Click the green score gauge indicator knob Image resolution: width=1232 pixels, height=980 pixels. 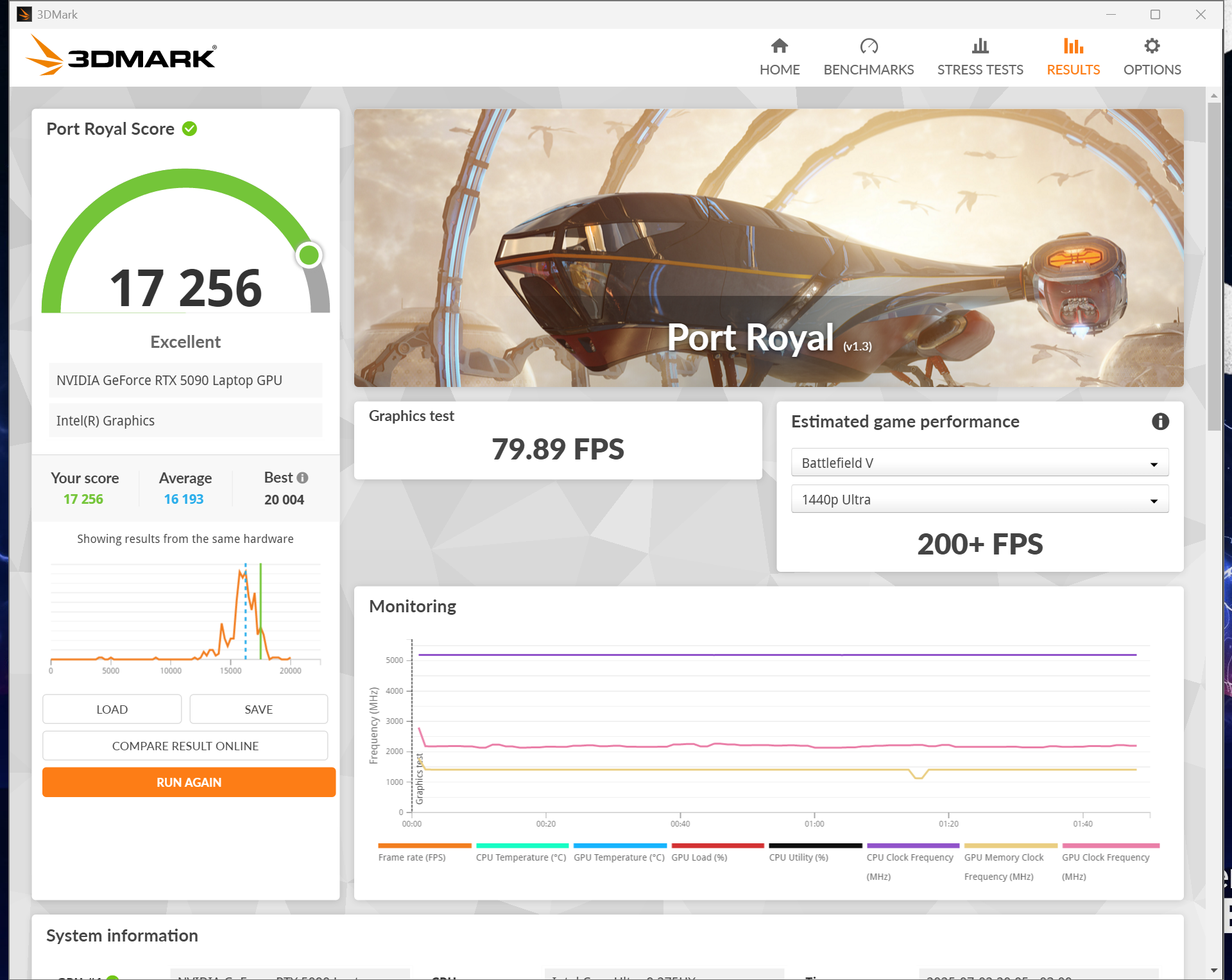point(309,255)
